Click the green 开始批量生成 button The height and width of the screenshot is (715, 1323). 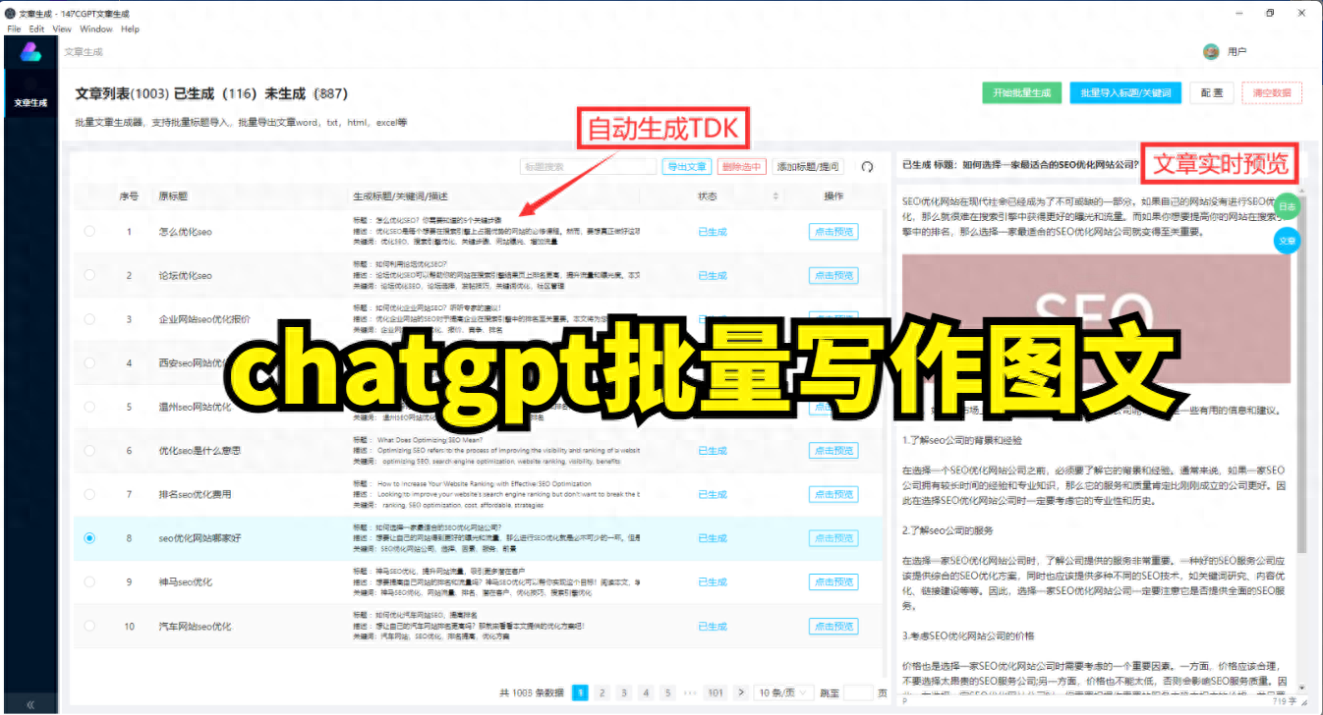[1022, 92]
